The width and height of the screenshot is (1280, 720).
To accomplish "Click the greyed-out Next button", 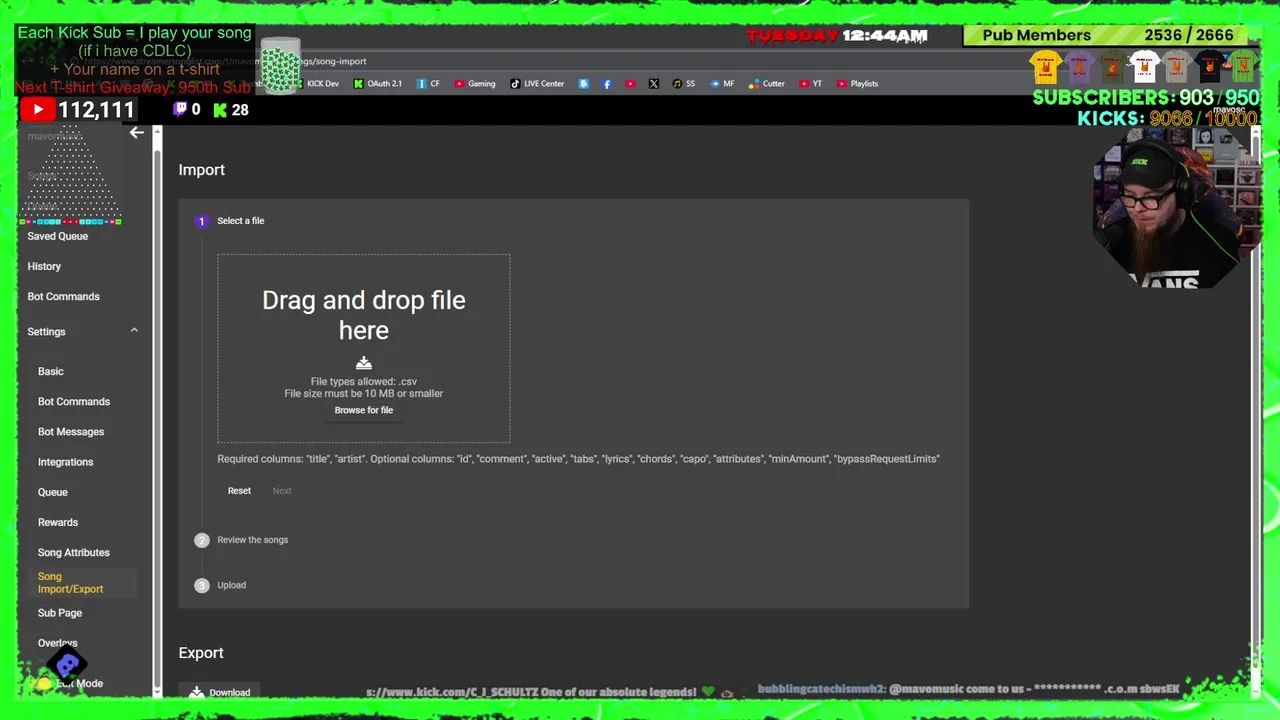I will pyautogui.click(x=282, y=491).
